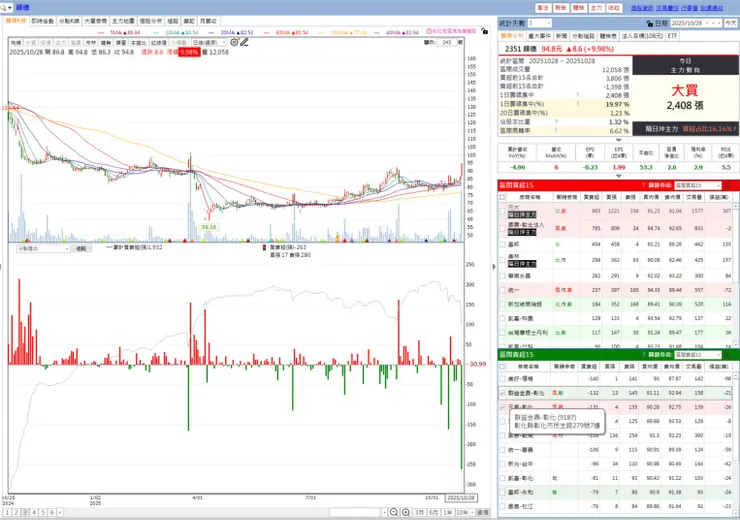Open the 關鍵券商 dropdown in 賣超 panel
740x520 pixels.
(x=698, y=354)
